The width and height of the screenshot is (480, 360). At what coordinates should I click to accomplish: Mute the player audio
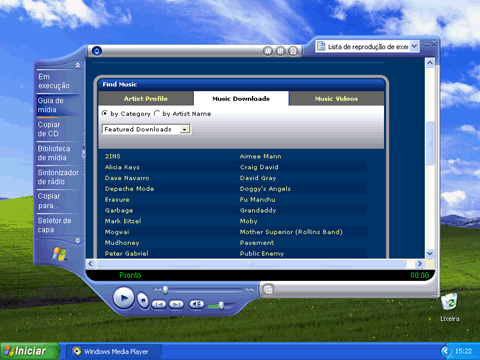(197, 304)
